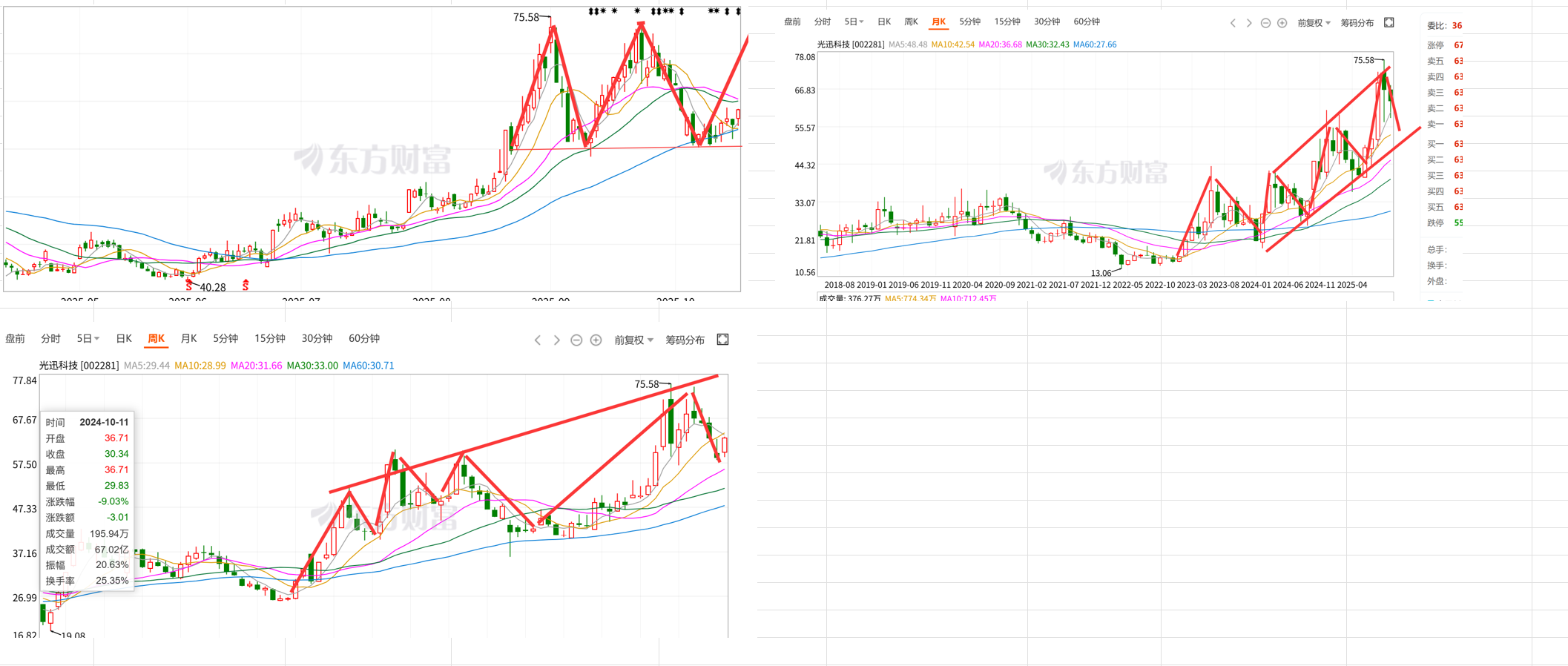Click red S marker near 40.28 low

189,285
